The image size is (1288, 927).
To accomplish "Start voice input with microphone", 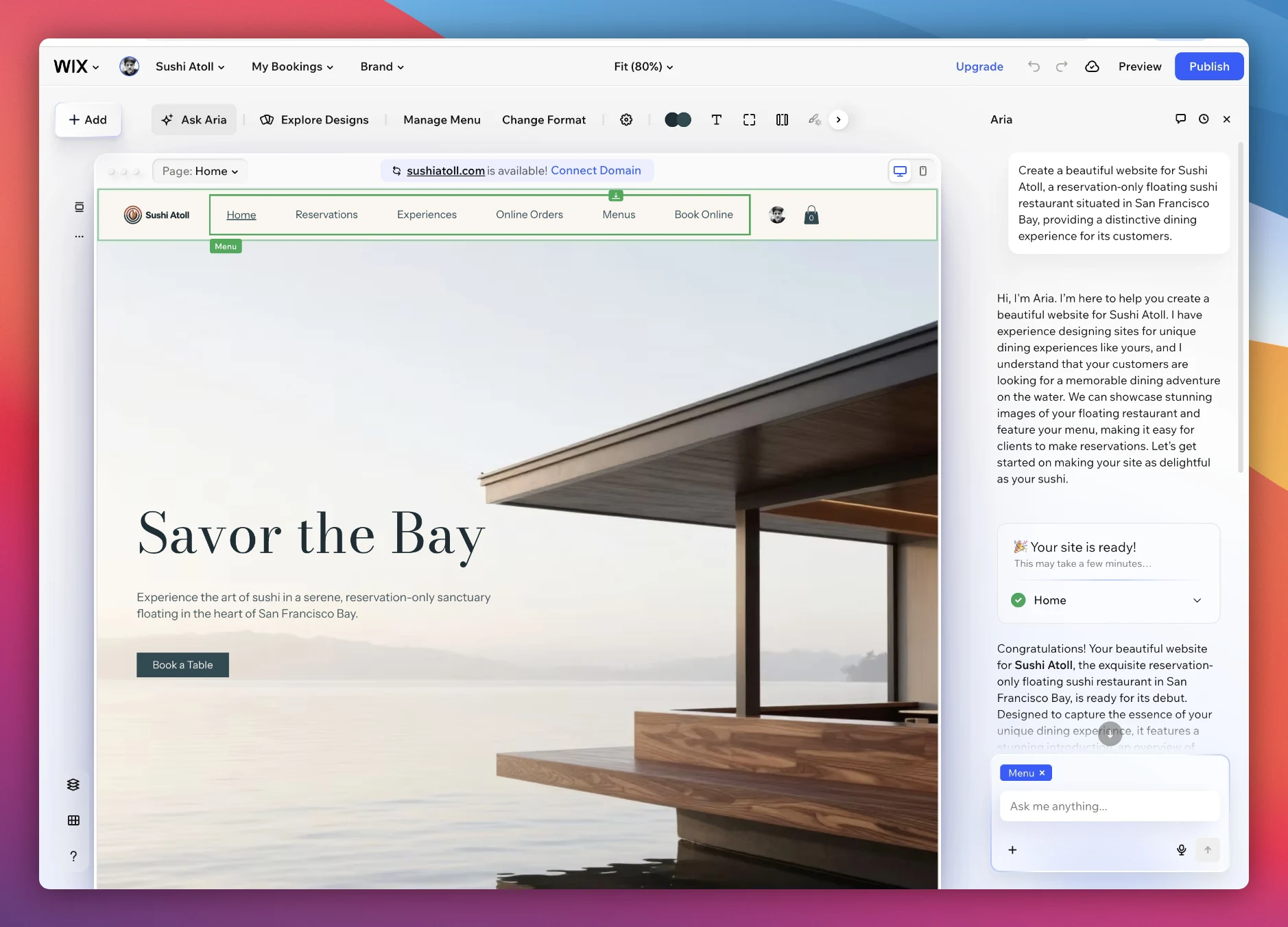I will (x=1181, y=850).
